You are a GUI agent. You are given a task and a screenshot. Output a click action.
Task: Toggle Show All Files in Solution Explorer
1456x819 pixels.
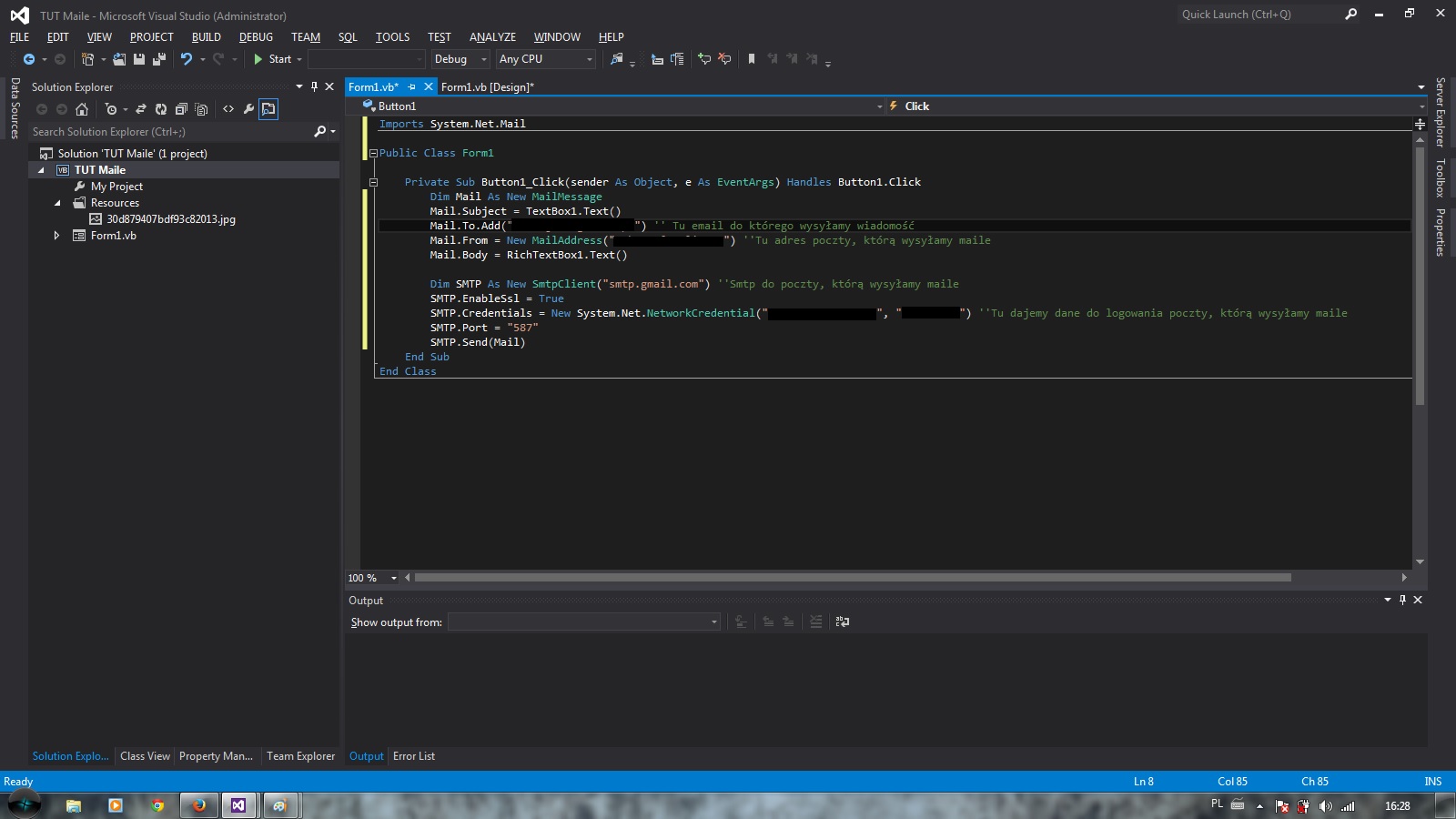(x=201, y=109)
